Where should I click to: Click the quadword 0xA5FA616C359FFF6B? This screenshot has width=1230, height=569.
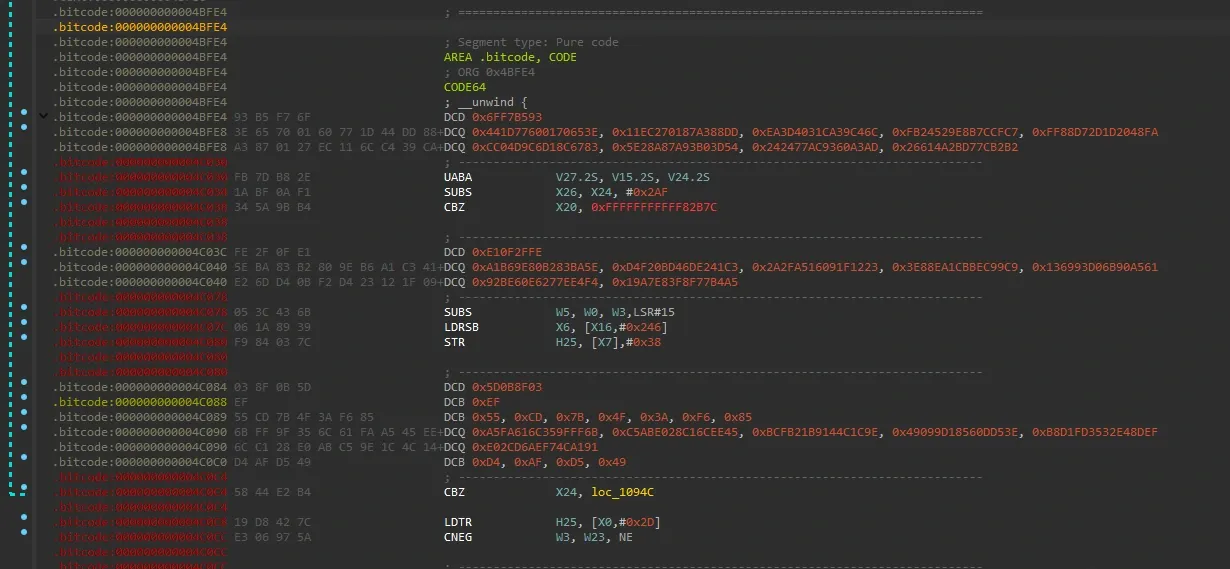(x=535, y=432)
